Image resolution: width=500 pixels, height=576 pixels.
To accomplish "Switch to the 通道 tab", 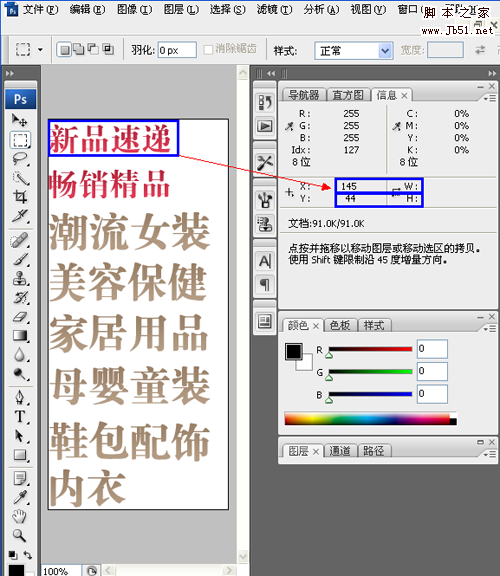I will (340, 451).
